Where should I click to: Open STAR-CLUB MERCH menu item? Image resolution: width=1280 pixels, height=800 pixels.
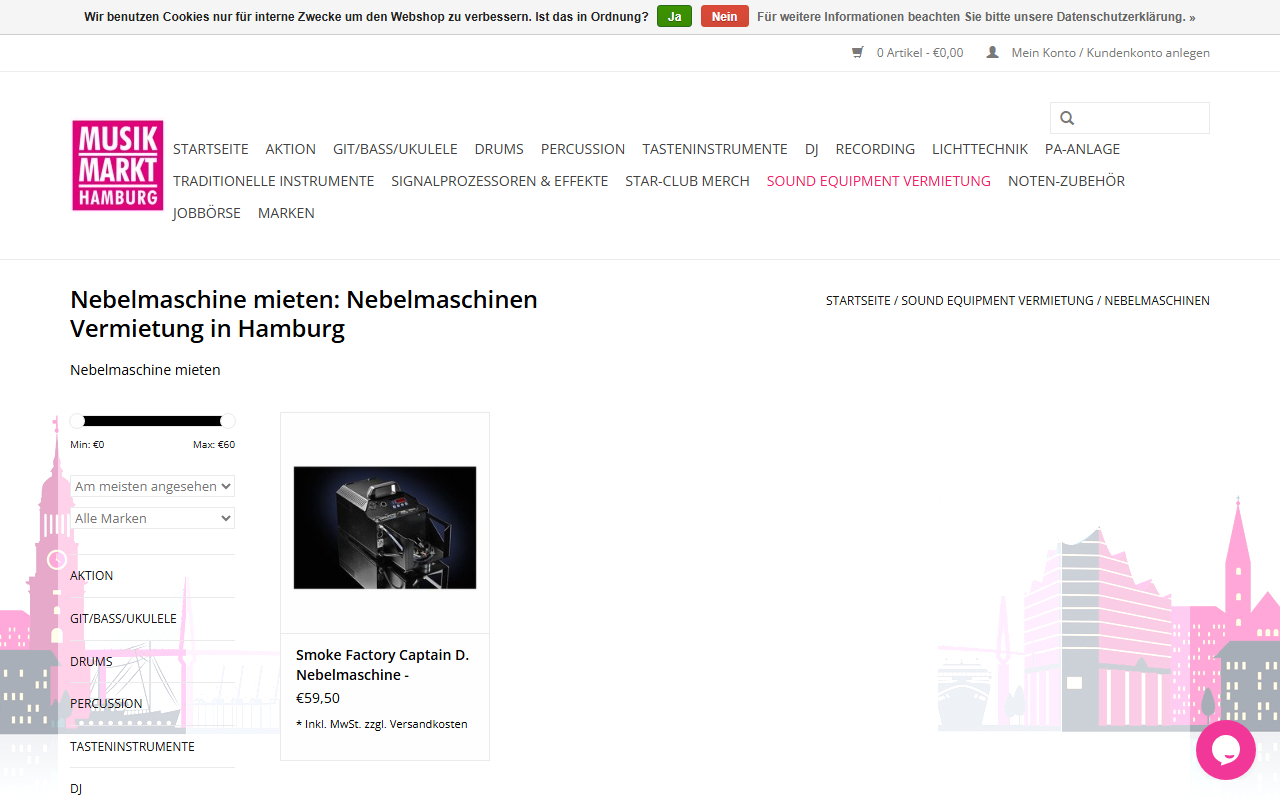(x=687, y=181)
